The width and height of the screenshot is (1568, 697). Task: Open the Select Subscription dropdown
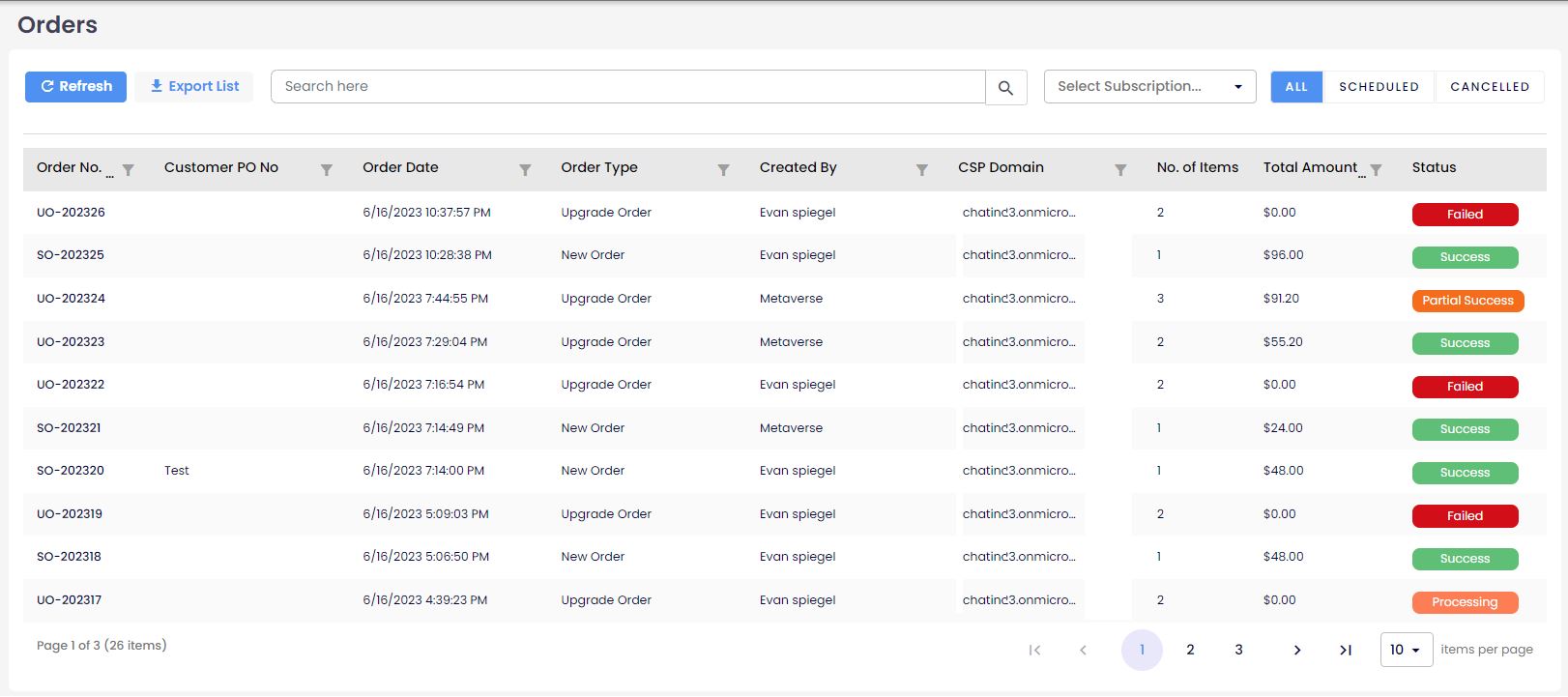[x=1149, y=87]
